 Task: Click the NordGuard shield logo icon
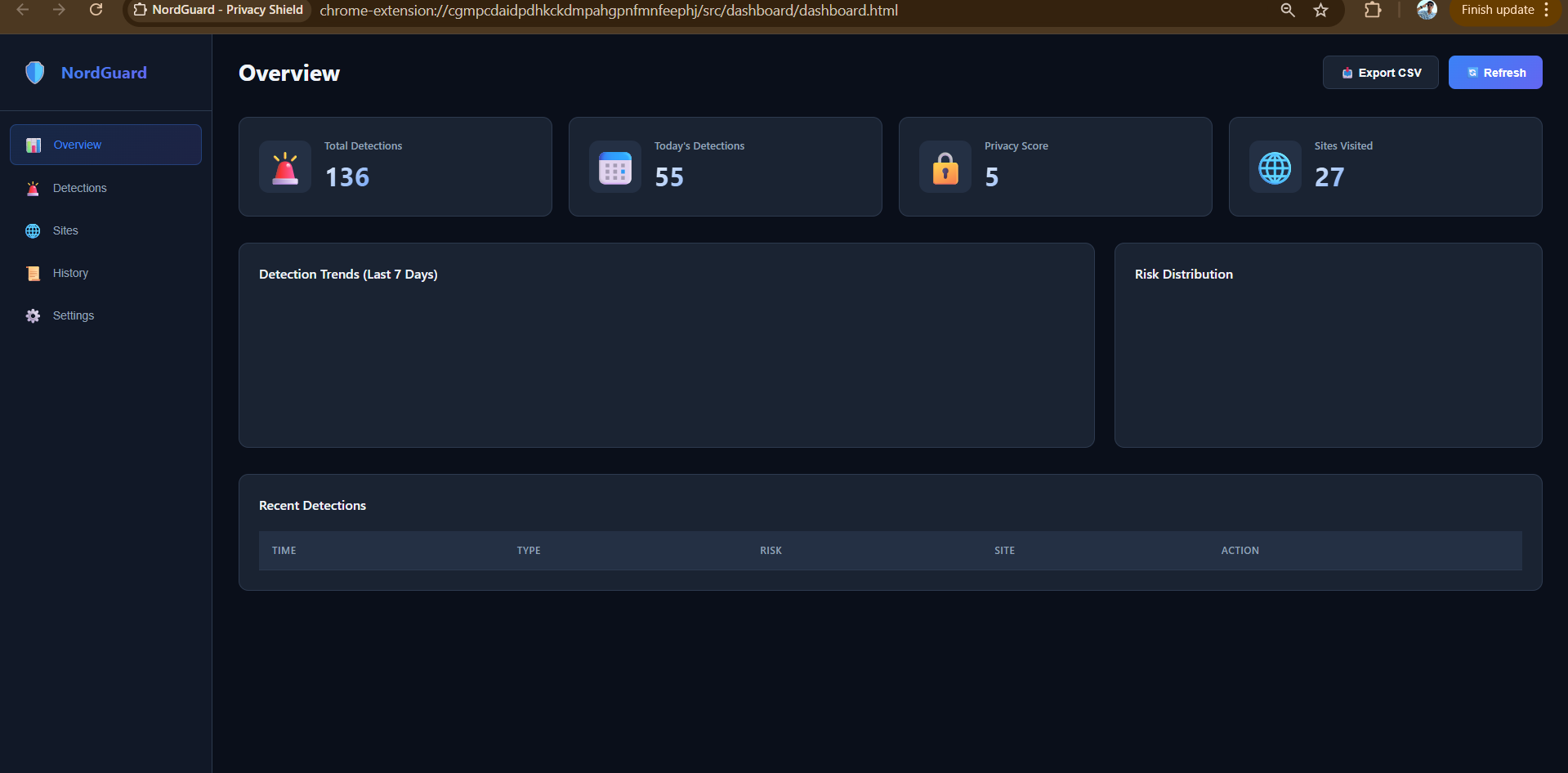(34, 73)
